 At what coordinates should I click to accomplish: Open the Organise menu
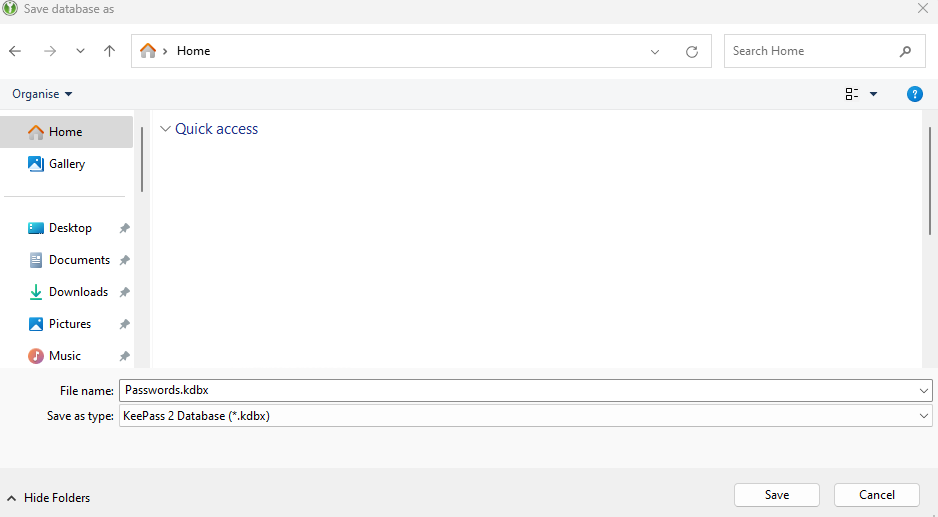[42, 94]
